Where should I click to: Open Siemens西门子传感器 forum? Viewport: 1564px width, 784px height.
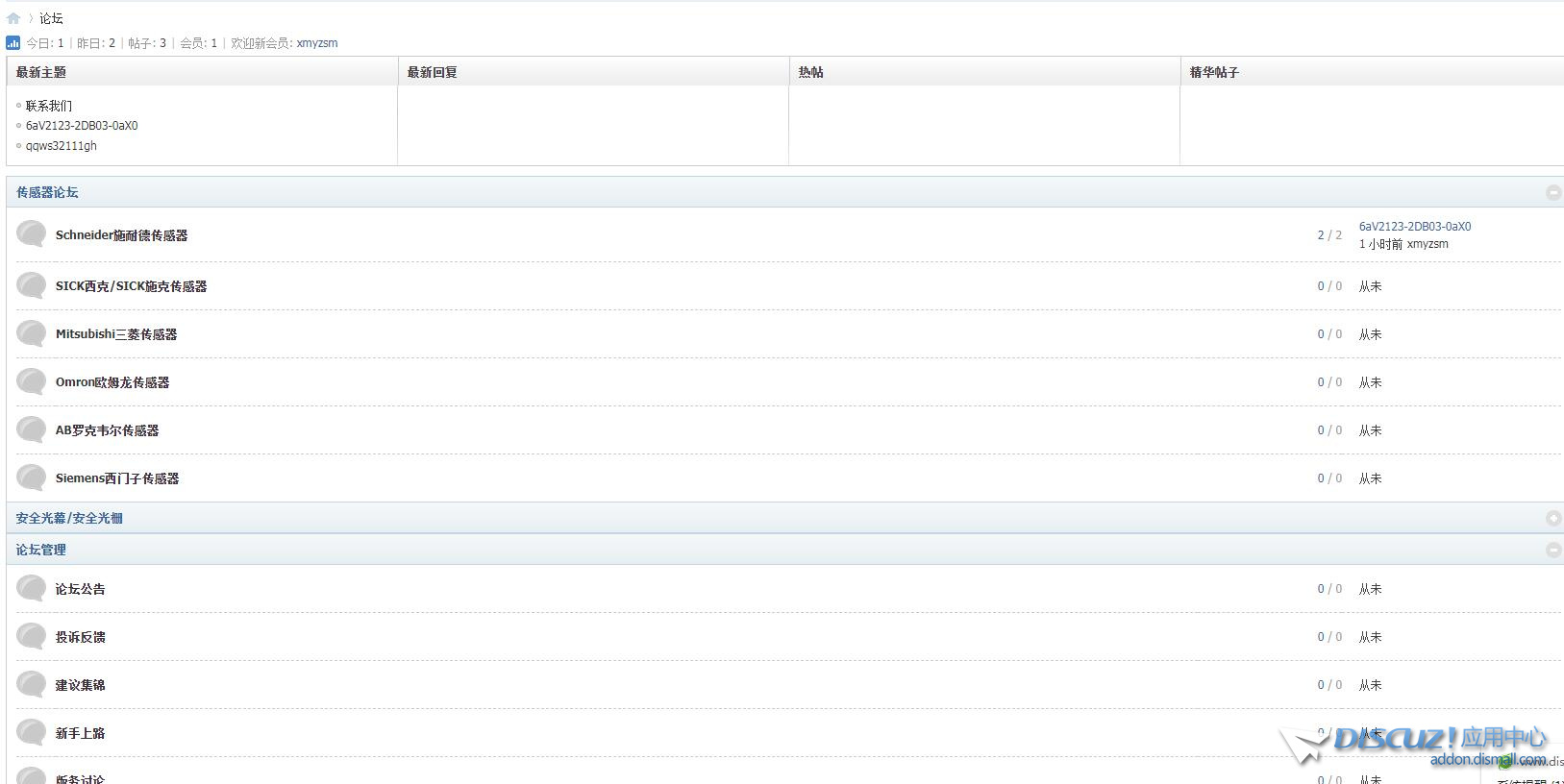(117, 478)
